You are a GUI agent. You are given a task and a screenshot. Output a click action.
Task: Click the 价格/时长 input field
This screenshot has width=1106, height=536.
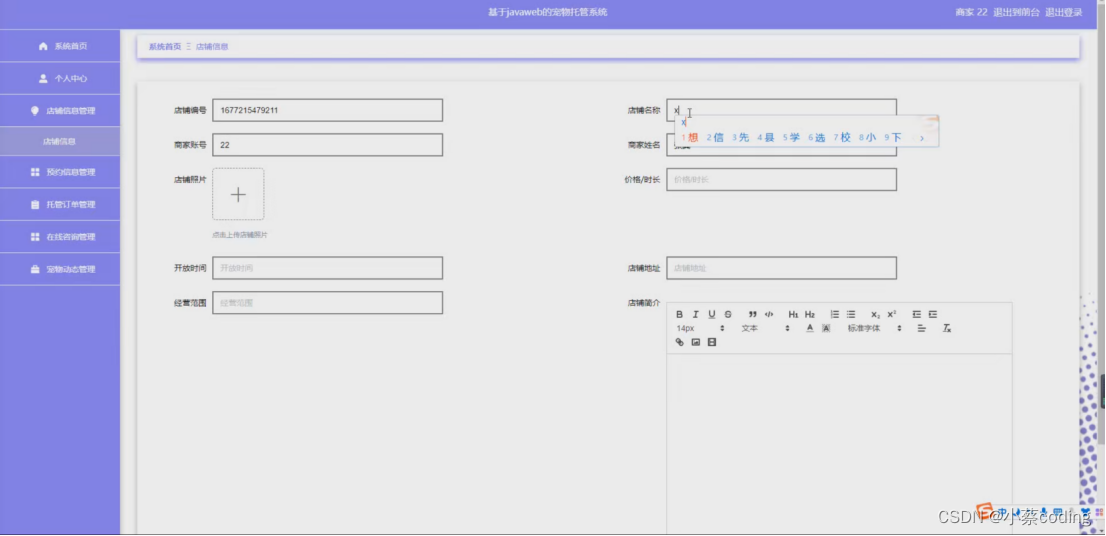782,179
